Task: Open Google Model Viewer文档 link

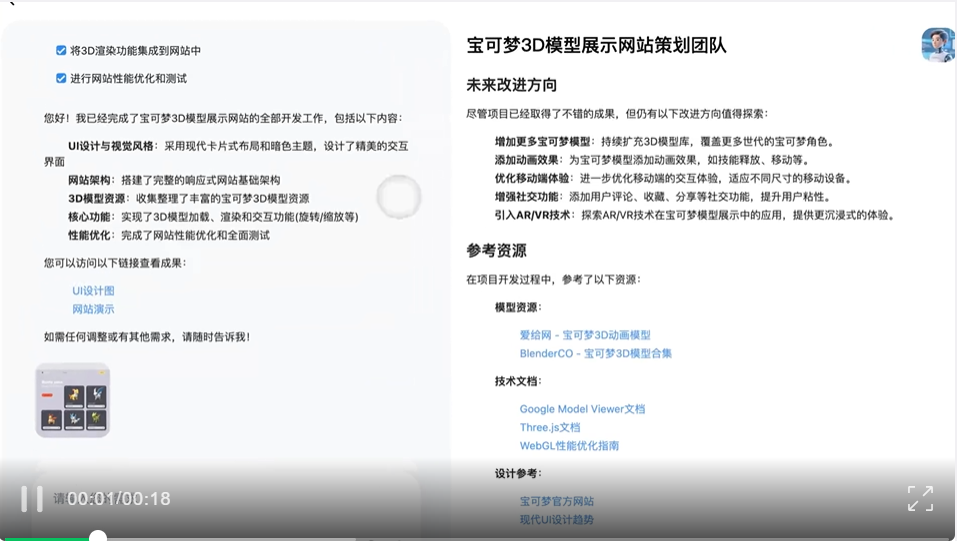Action: 582,408
